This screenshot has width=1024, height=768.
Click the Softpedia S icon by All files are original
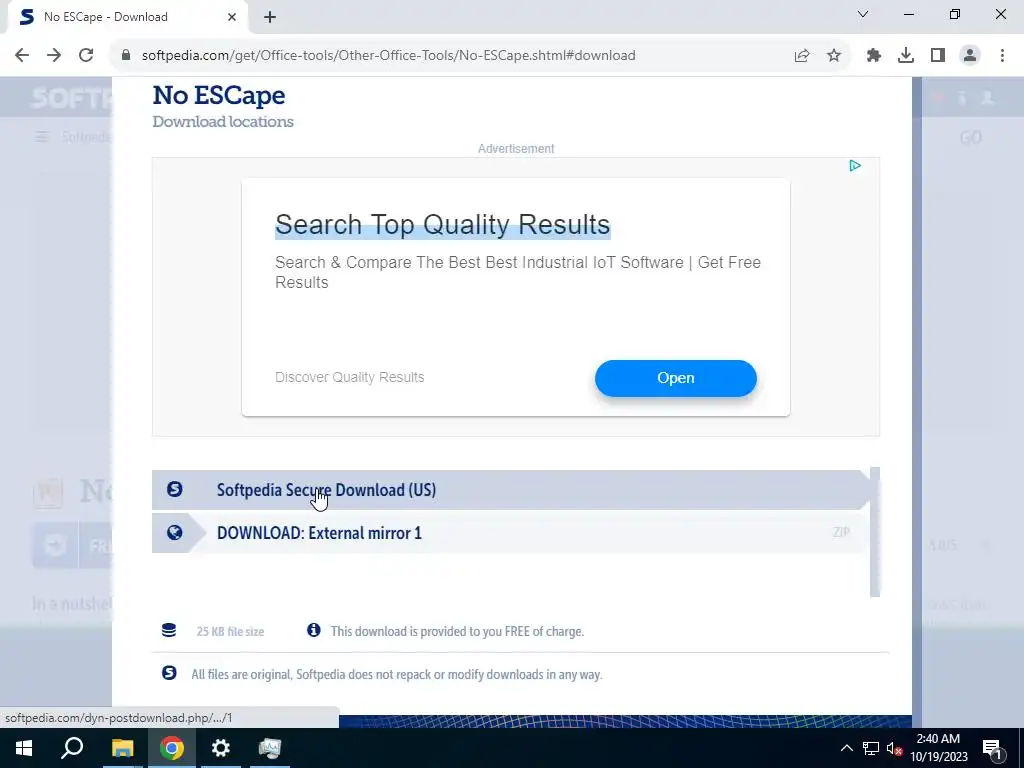coord(169,673)
